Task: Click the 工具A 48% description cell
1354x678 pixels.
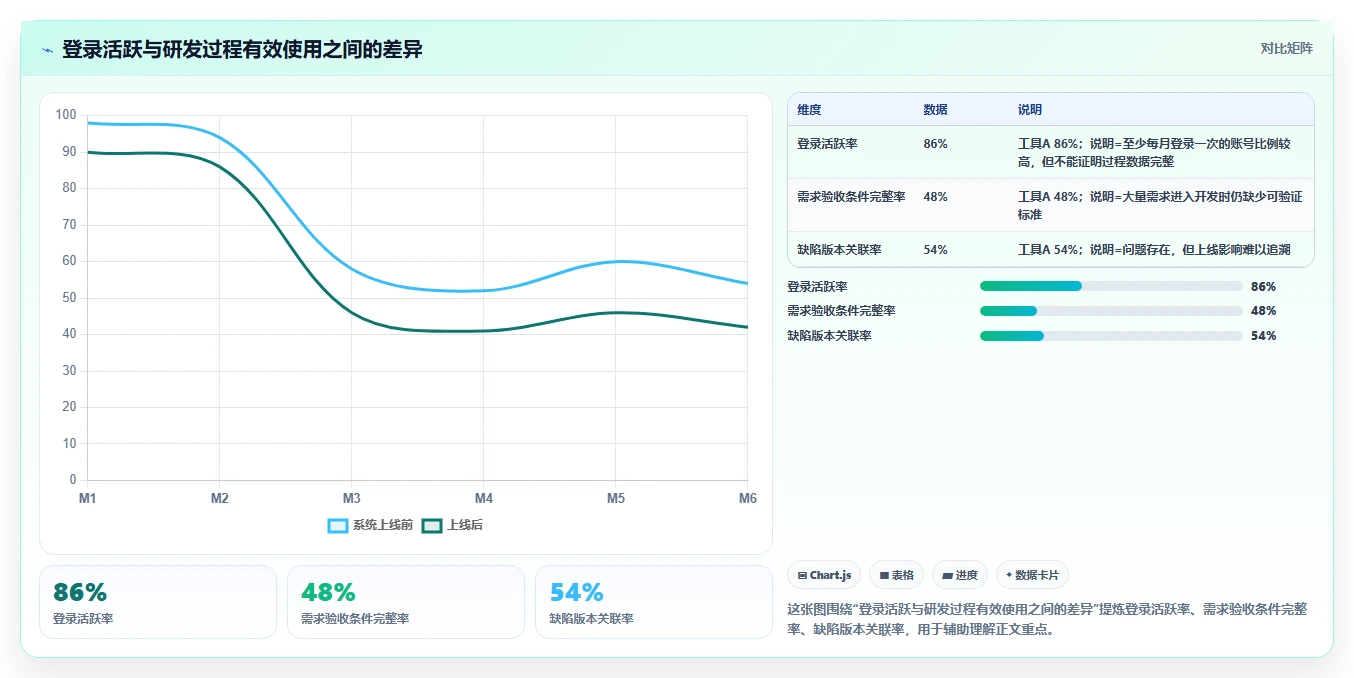Action: click(1160, 205)
